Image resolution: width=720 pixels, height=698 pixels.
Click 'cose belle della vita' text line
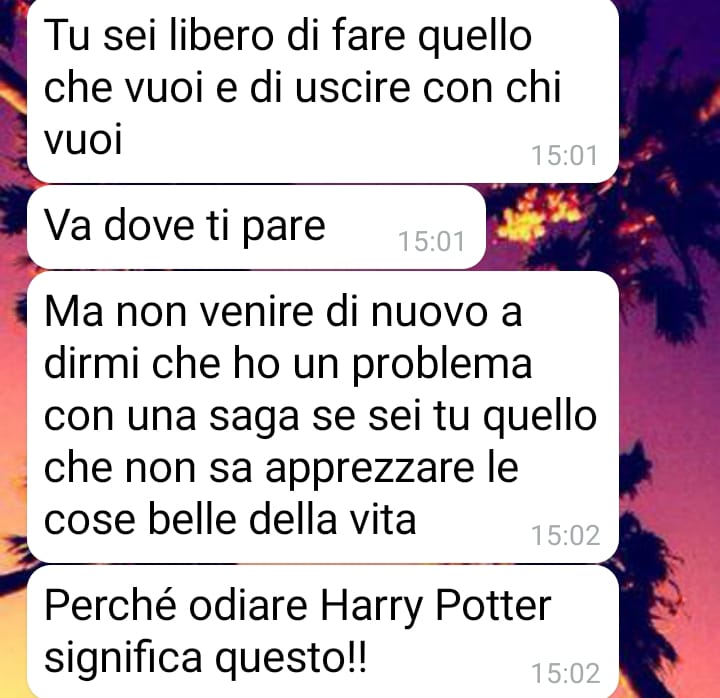(230, 520)
